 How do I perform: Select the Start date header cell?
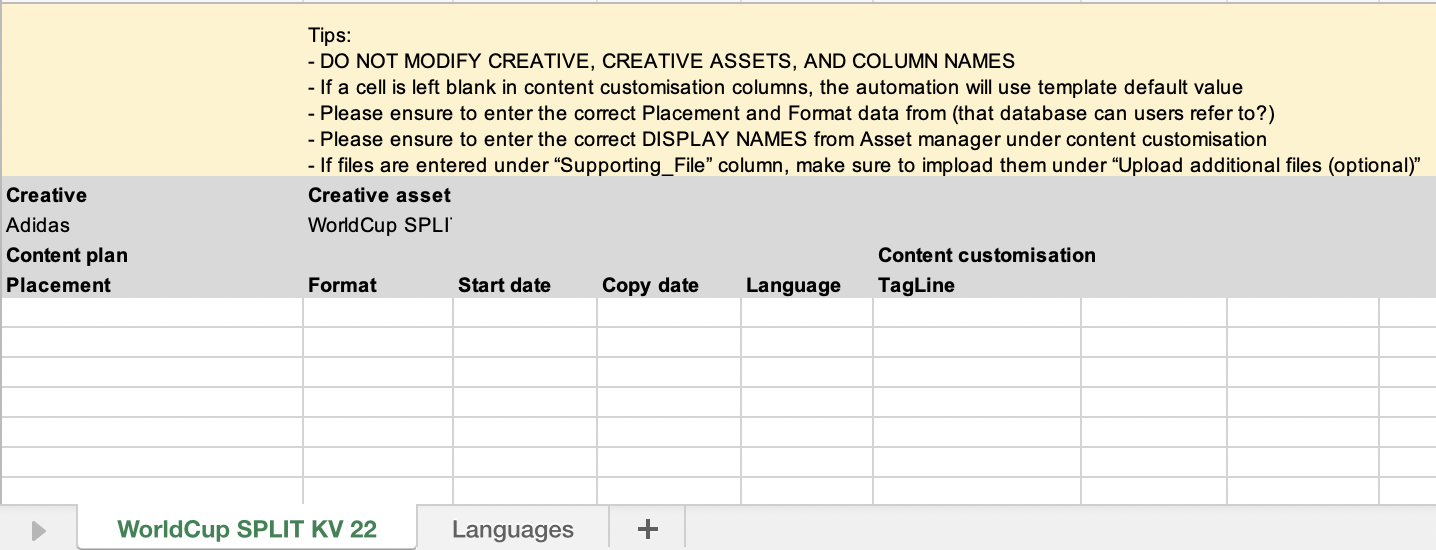[x=525, y=285]
